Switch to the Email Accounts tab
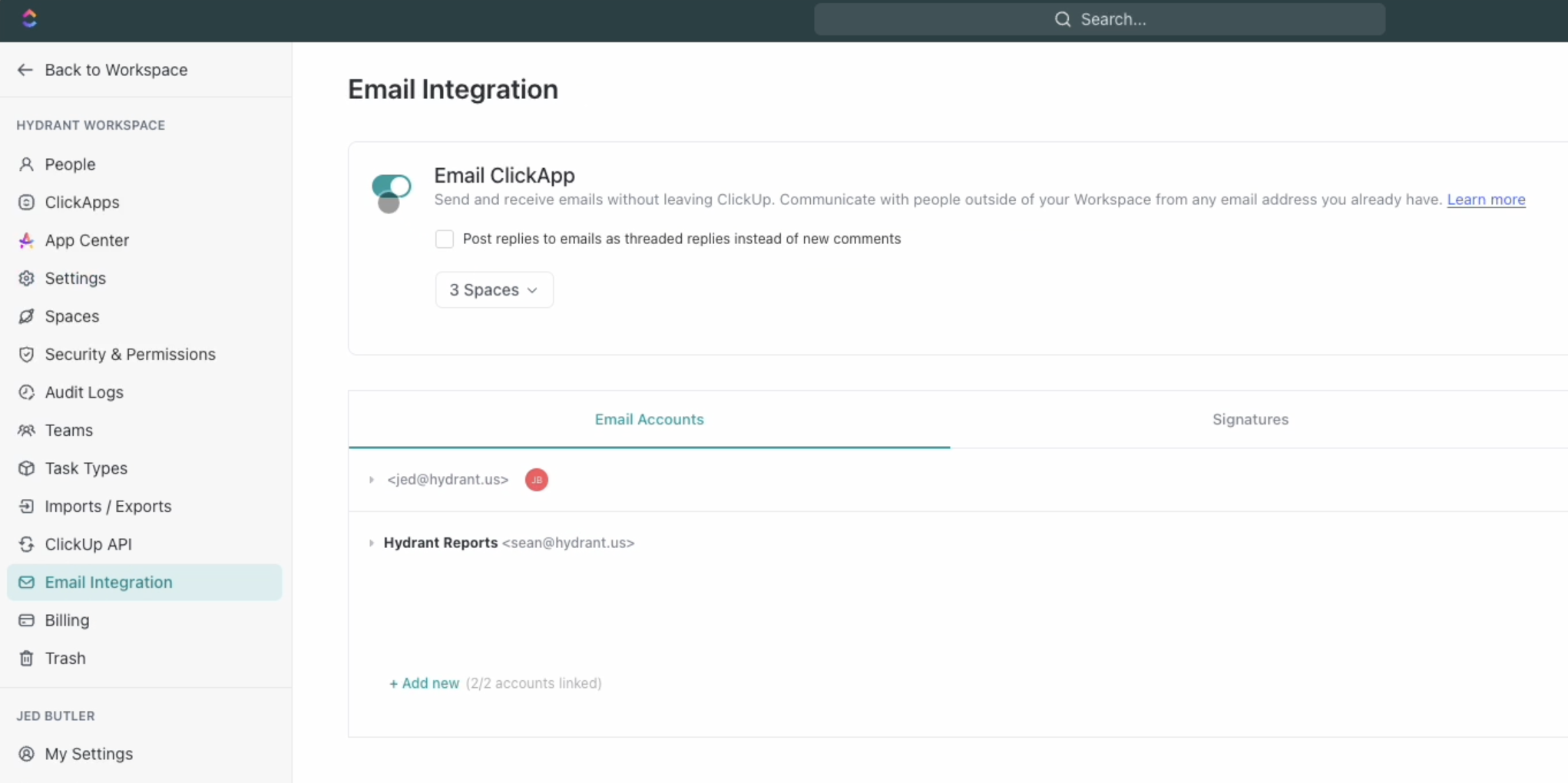Image resolution: width=1568 pixels, height=783 pixels. (x=649, y=419)
